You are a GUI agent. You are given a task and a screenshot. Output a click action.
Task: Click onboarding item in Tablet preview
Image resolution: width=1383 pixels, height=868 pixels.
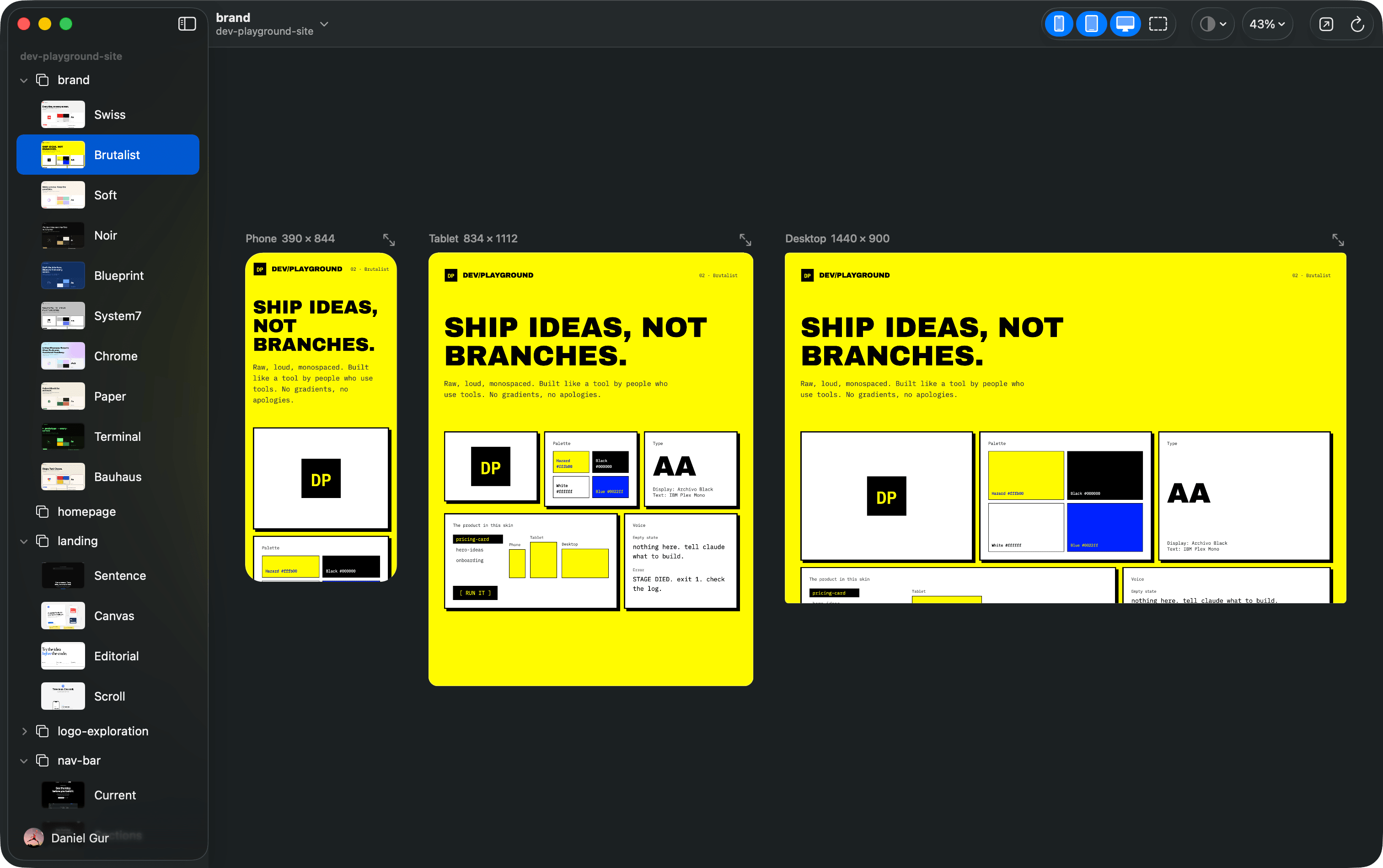pos(470,560)
